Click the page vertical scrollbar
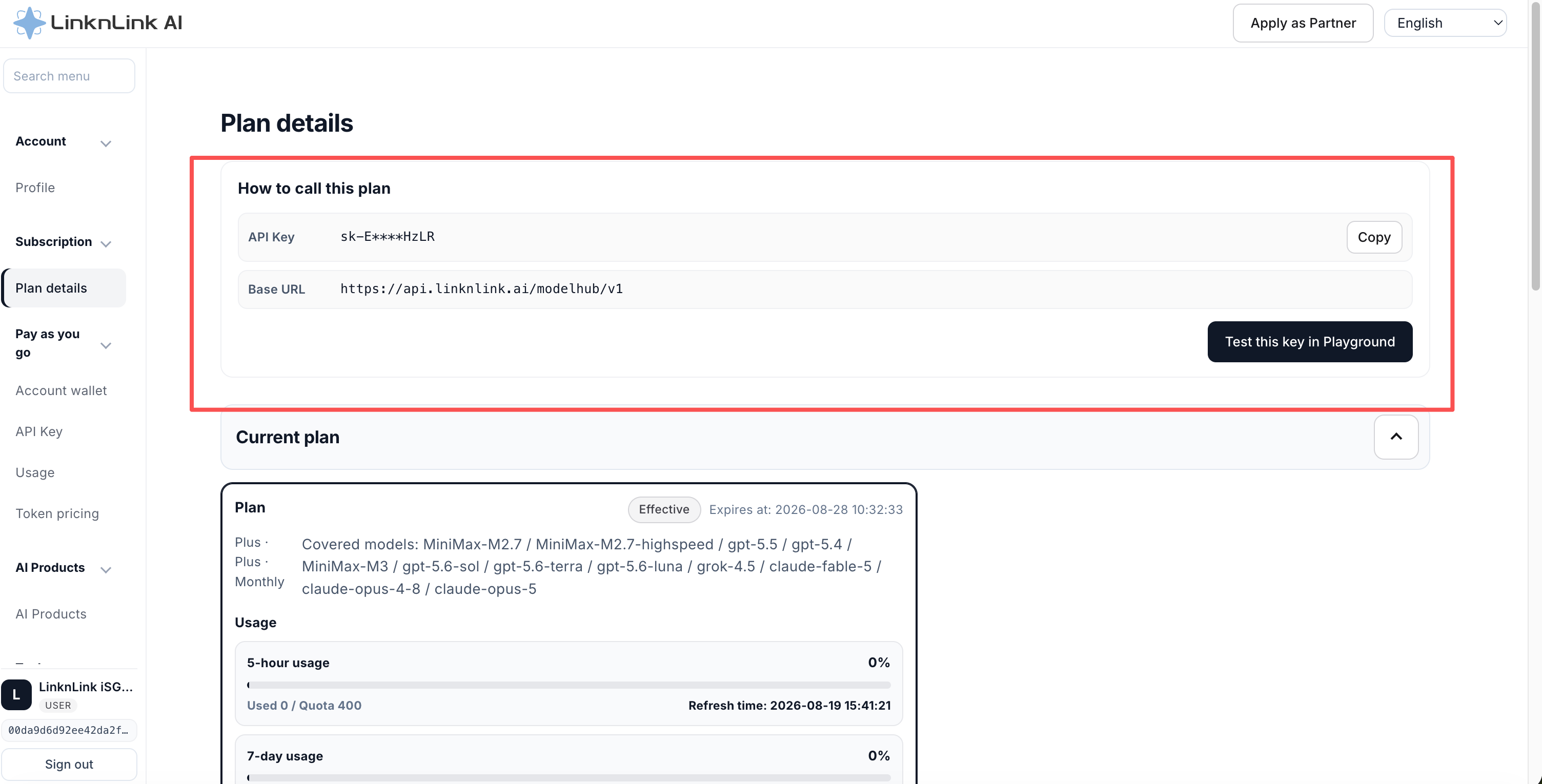The image size is (1542, 784). [x=1535, y=147]
